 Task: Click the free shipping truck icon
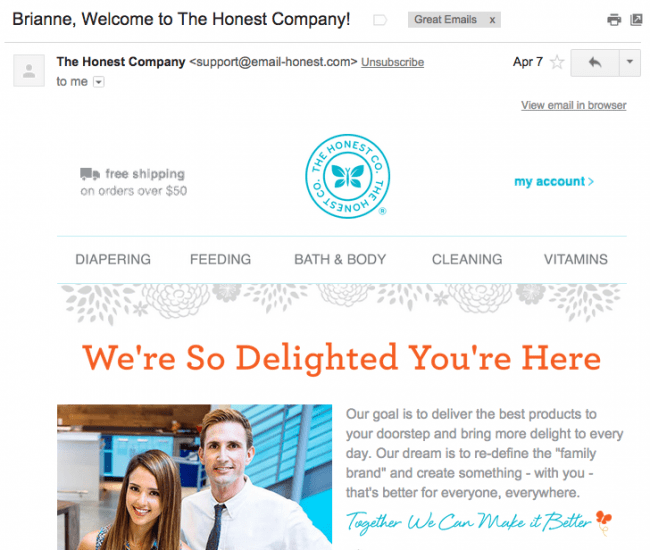pyautogui.click(x=90, y=174)
